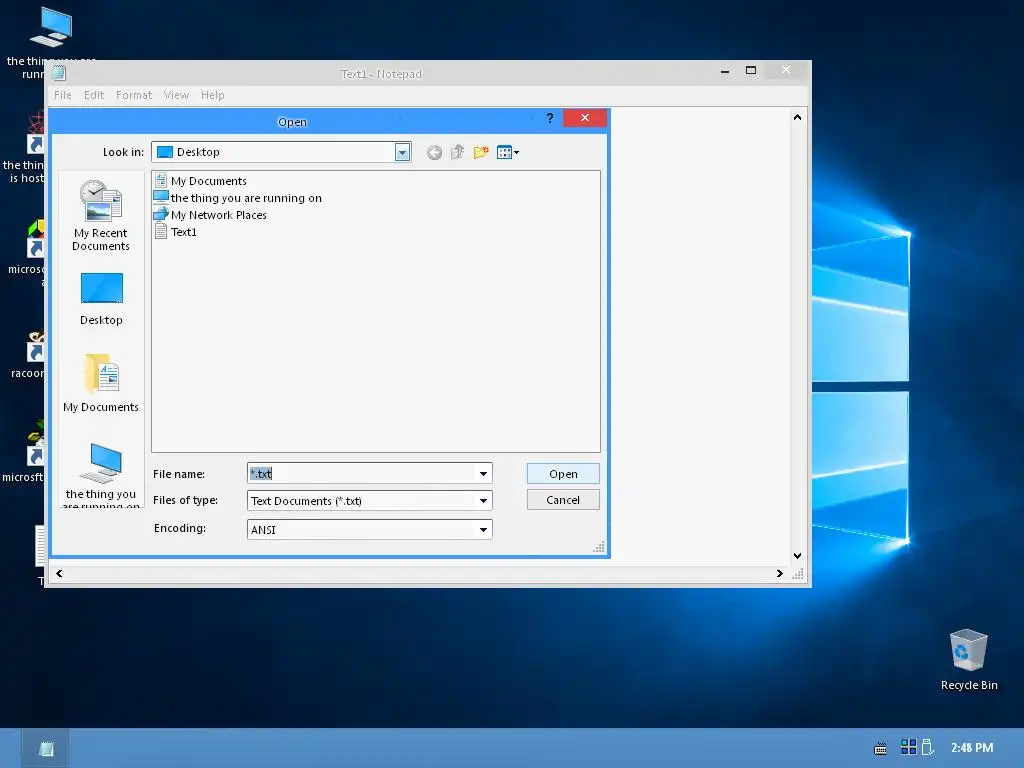Expand the Files of type dropdown
The image size is (1024, 768).
click(483, 501)
